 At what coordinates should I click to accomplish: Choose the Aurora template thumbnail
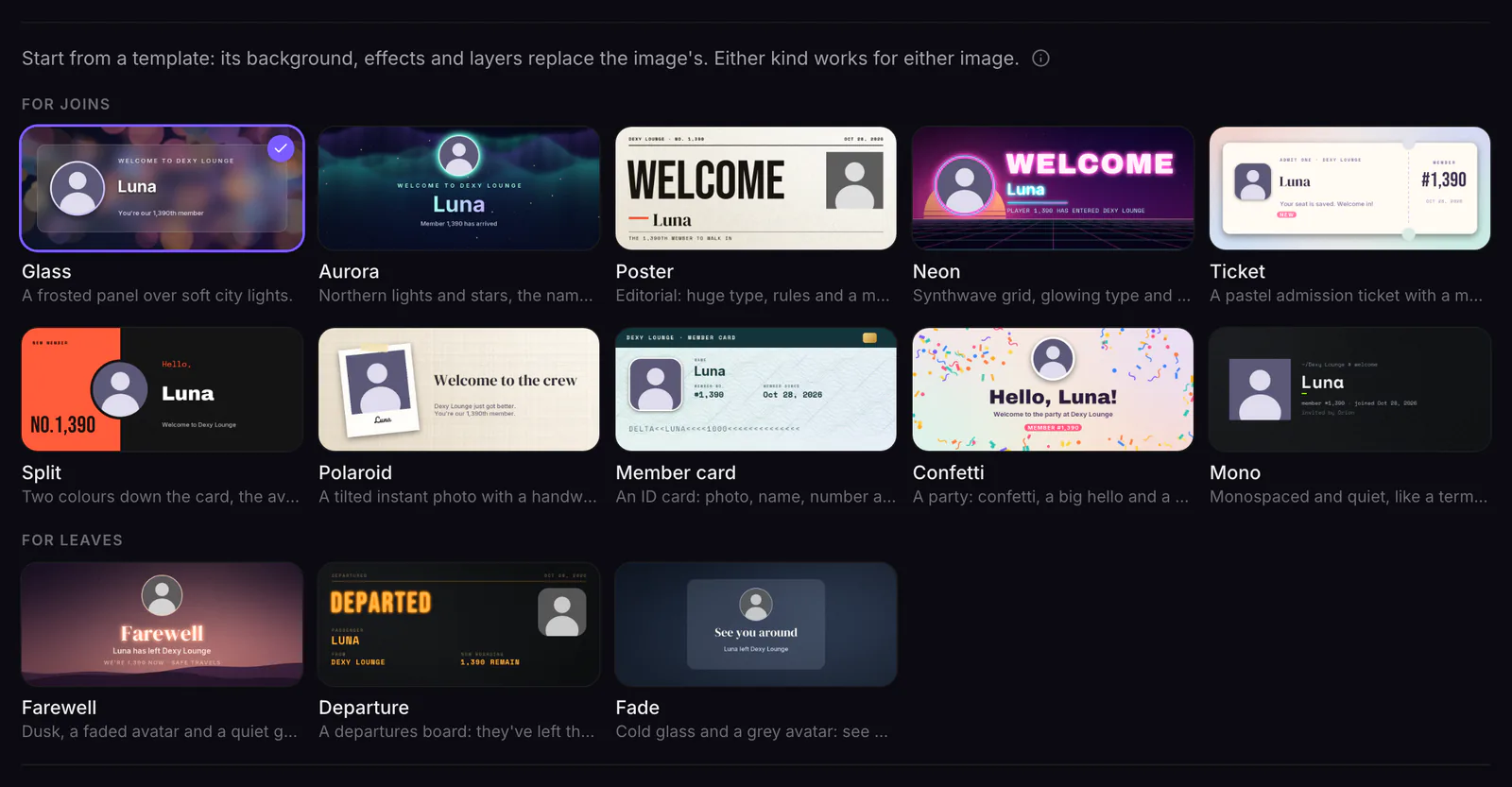pyautogui.click(x=459, y=188)
